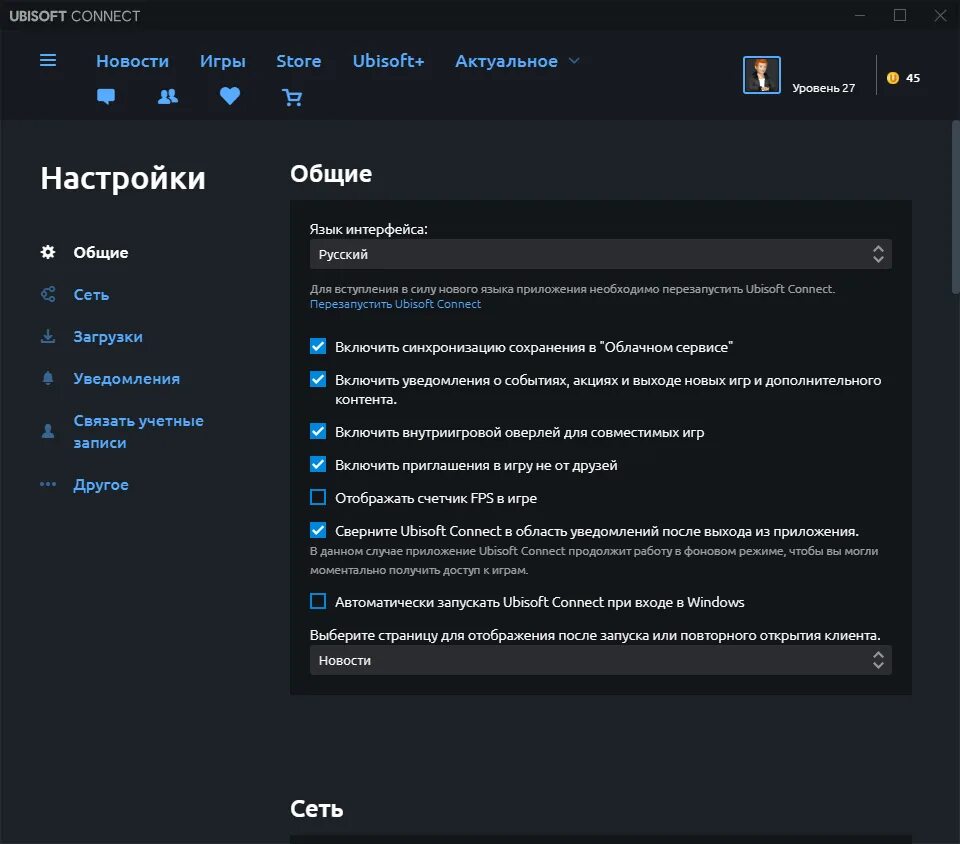The height and width of the screenshot is (844, 960).
Task: Uncheck notifications about events and new games
Action: [318, 379]
